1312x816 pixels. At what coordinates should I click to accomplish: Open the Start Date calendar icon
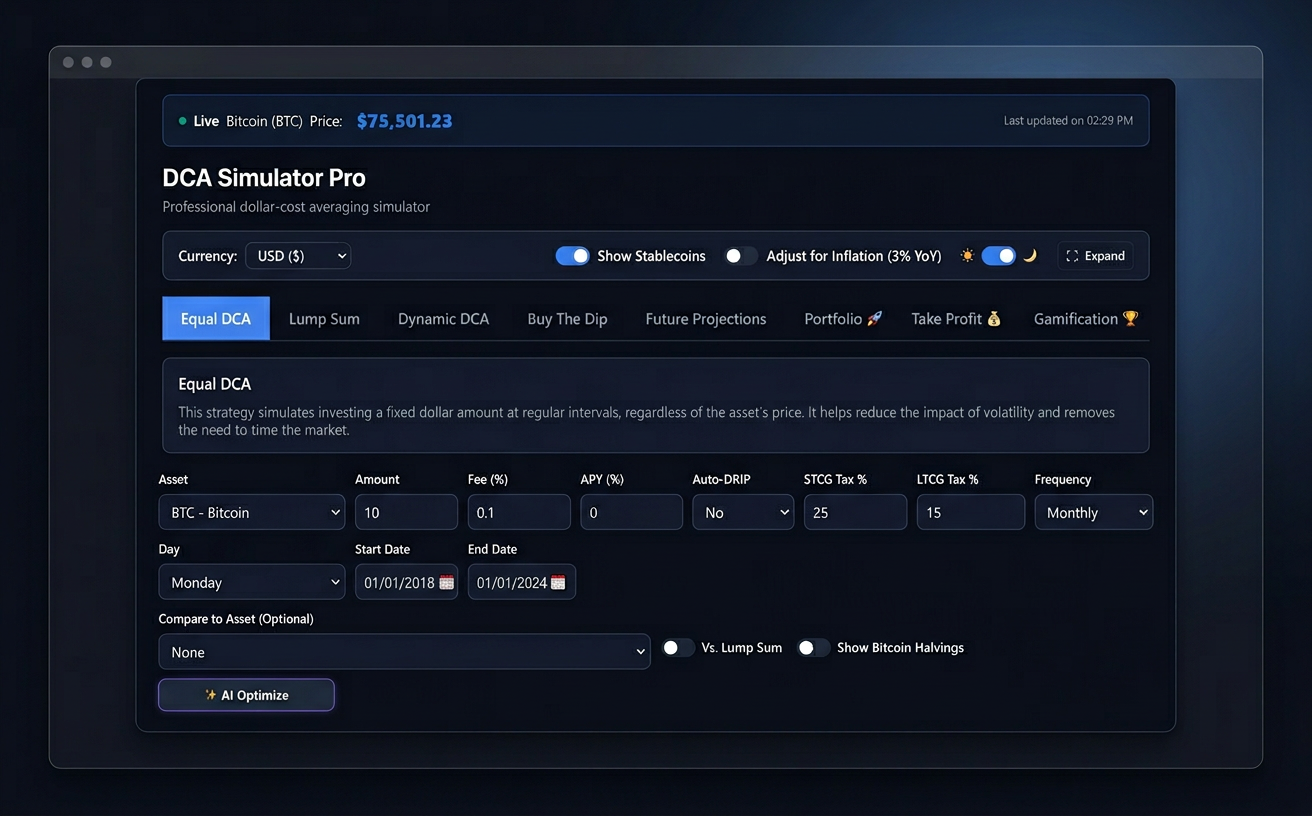448,581
